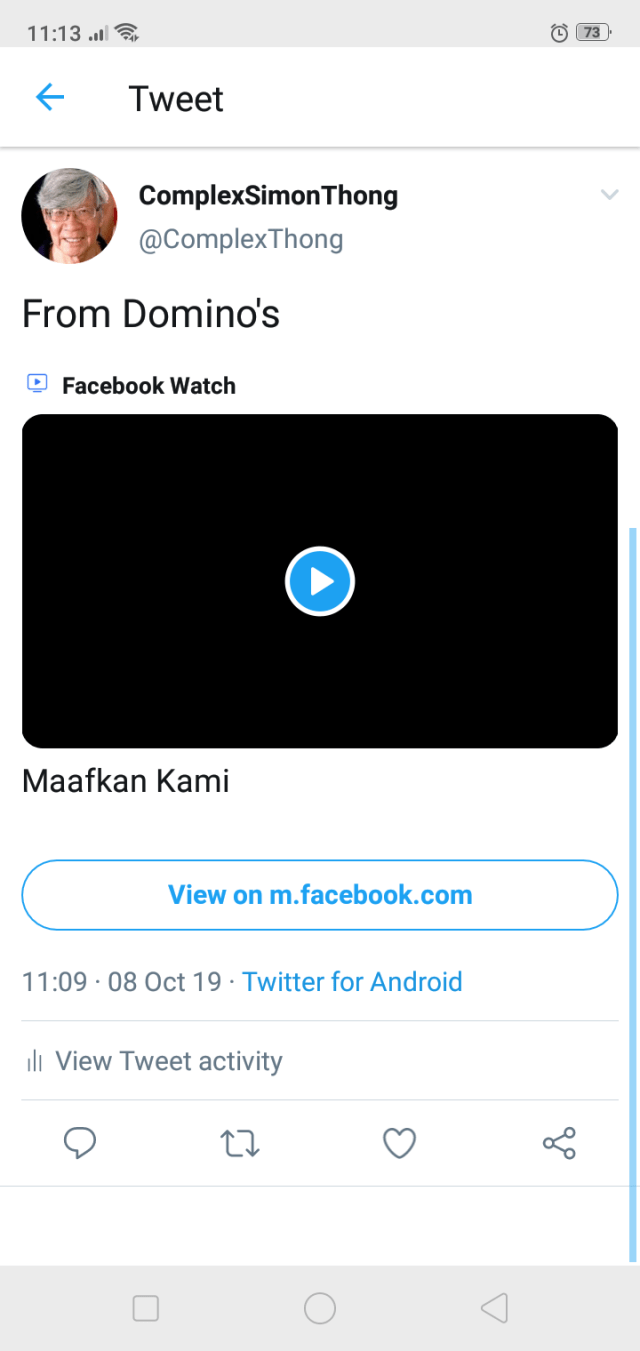The image size is (640, 1351).
Task: Open the Twitter for Android link
Action: click(x=352, y=982)
